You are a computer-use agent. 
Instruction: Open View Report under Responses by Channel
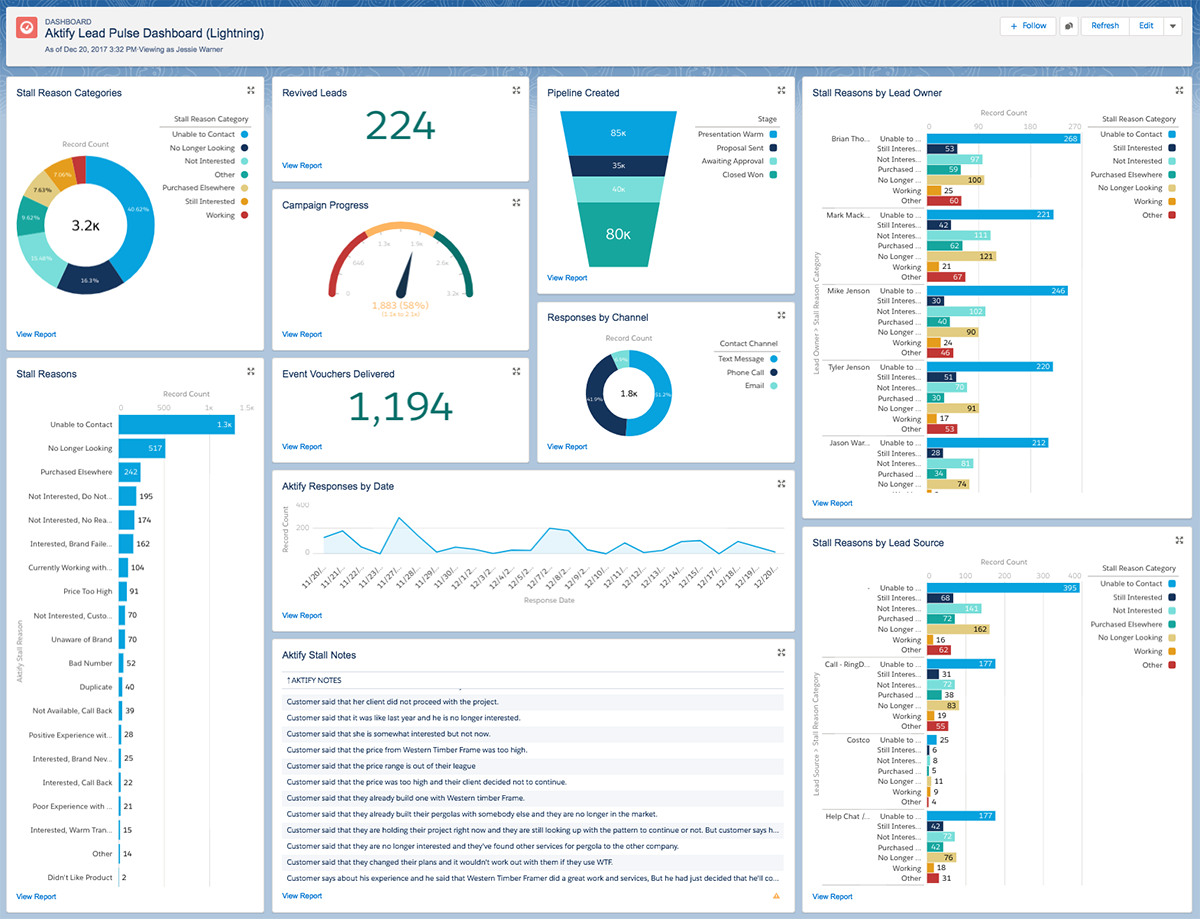pos(567,446)
